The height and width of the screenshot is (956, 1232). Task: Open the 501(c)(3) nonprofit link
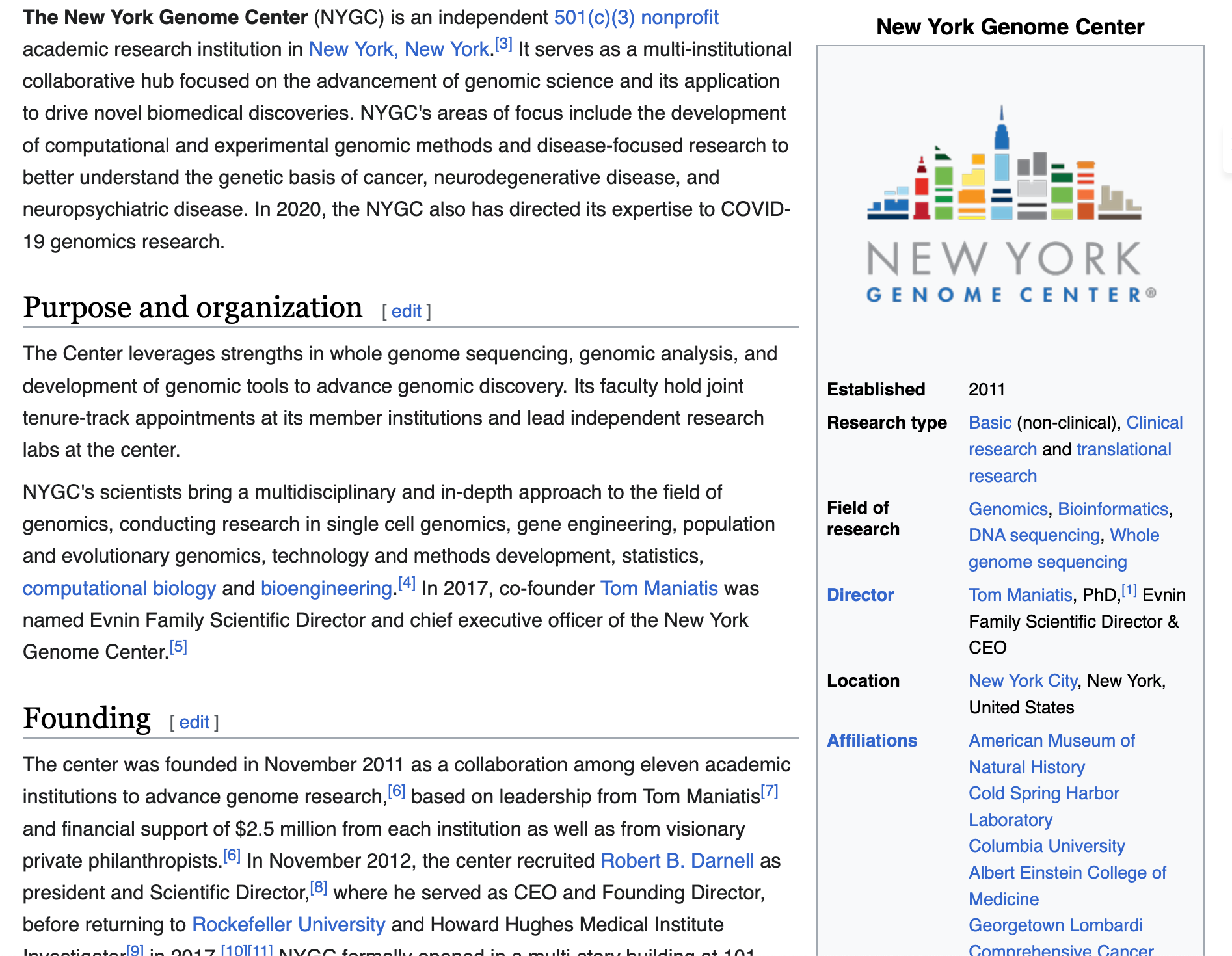pyautogui.click(x=636, y=18)
